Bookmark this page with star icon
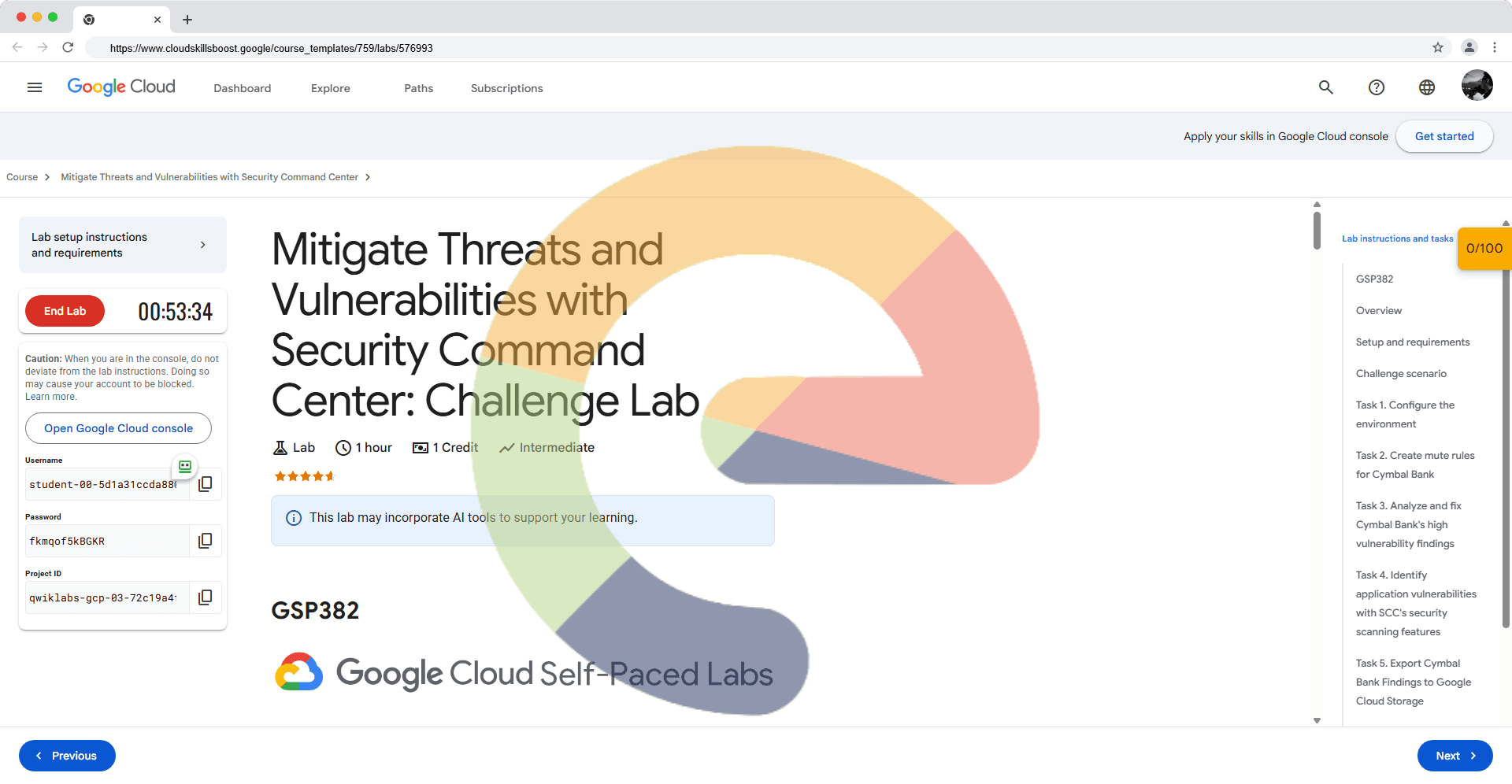 tap(1438, 47)
